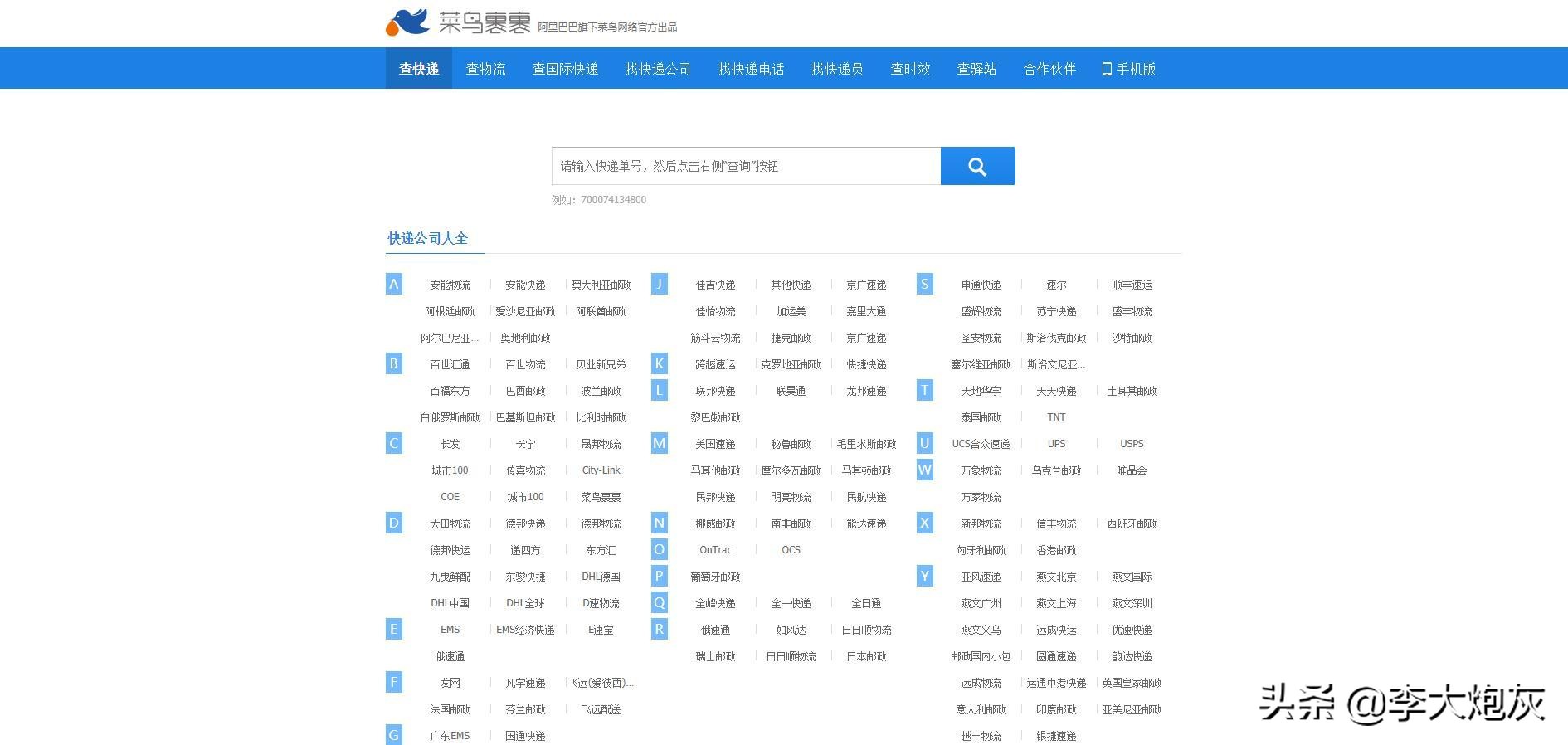
Task: Open 百世汇通 courier link
Action: coord(450,364)
